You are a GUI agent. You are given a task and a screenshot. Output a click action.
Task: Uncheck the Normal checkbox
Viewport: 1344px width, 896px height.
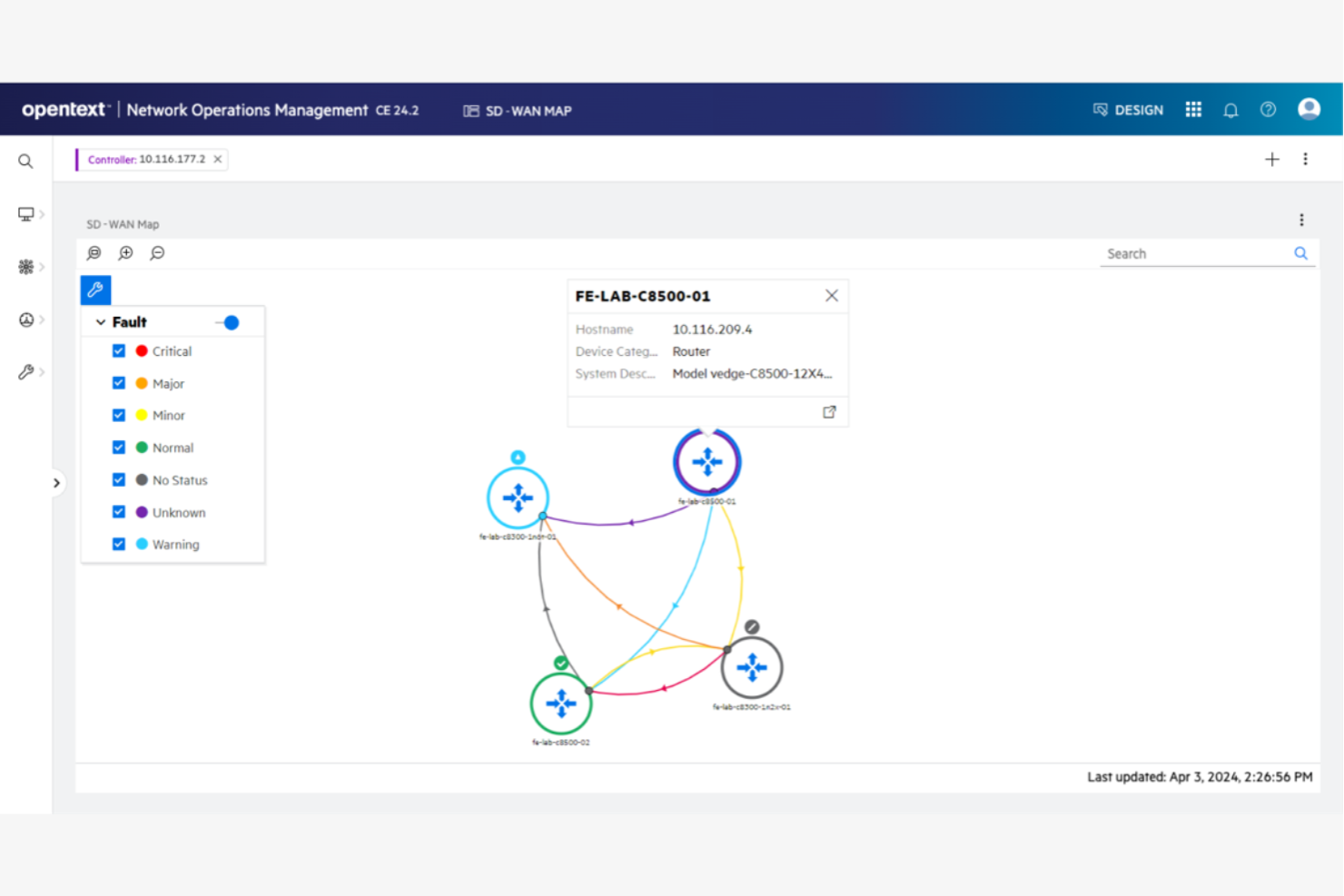[119, 448]
